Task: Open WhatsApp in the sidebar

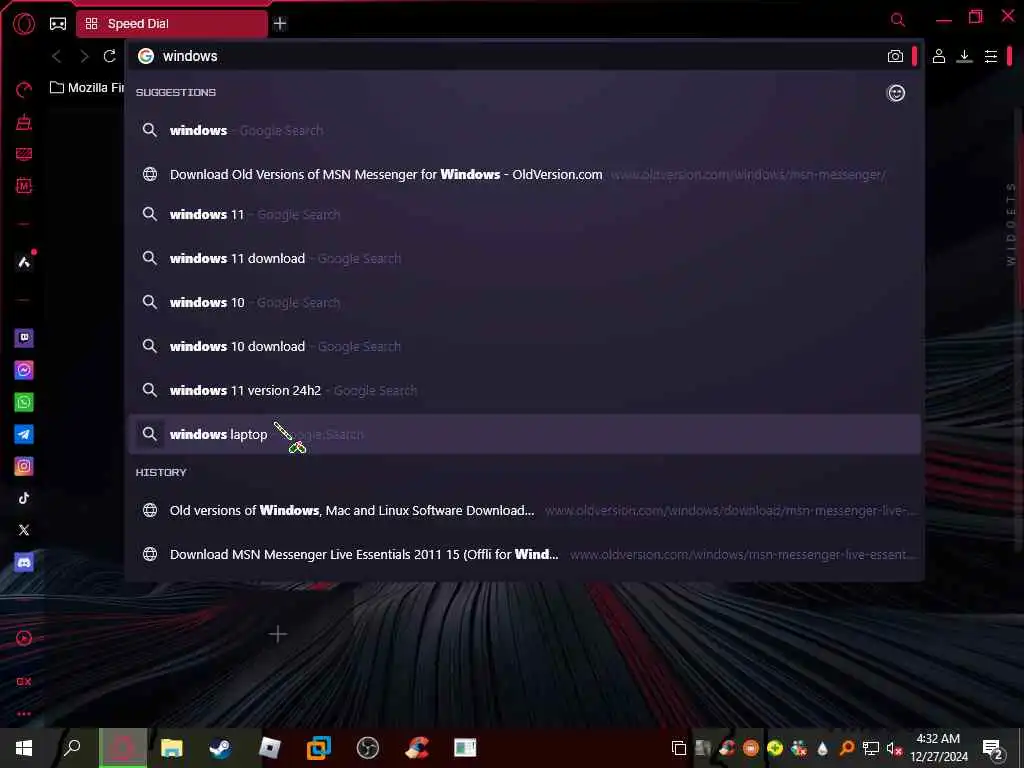Action: 24,402
